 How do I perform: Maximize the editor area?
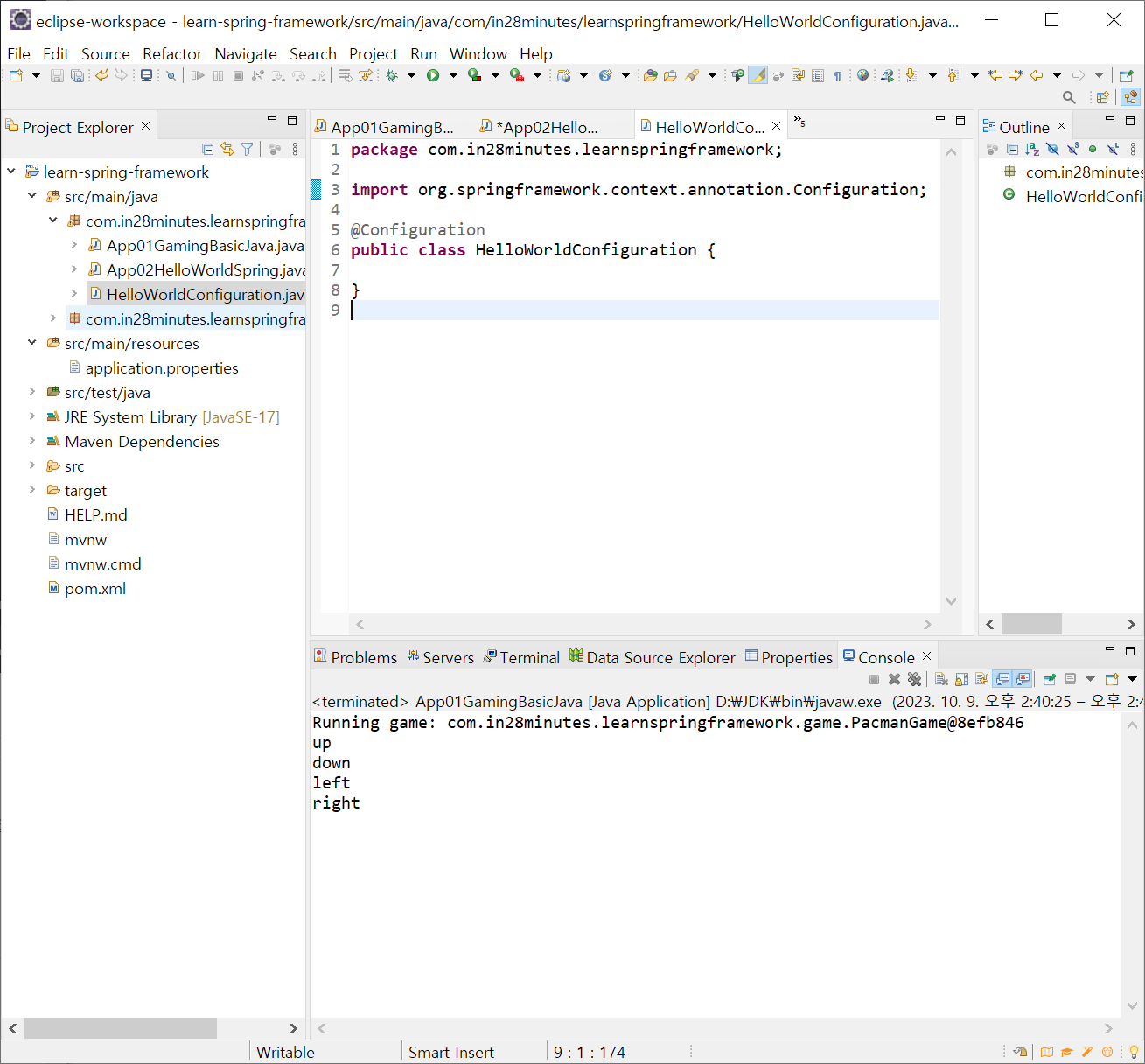pos(960,121)
